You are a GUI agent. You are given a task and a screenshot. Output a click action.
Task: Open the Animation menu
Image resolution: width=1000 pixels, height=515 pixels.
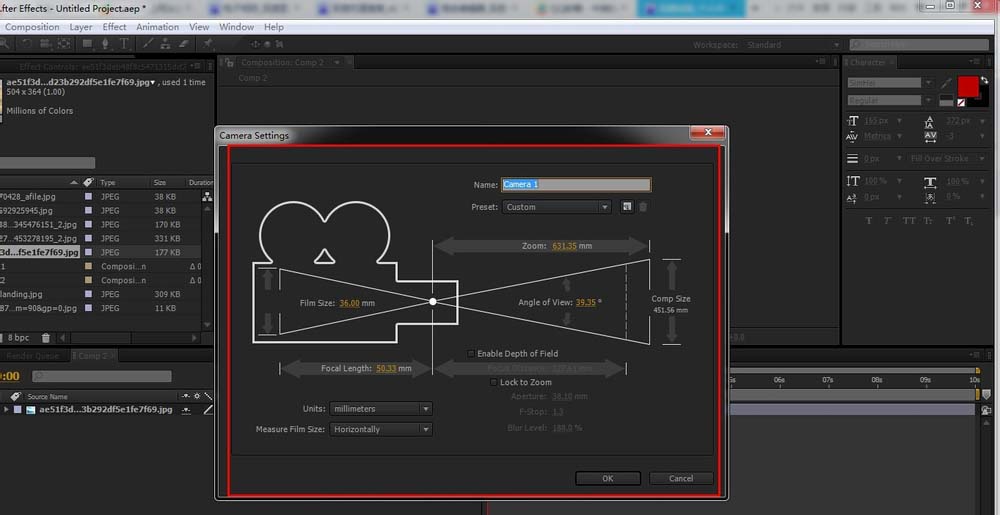point(157,27)
